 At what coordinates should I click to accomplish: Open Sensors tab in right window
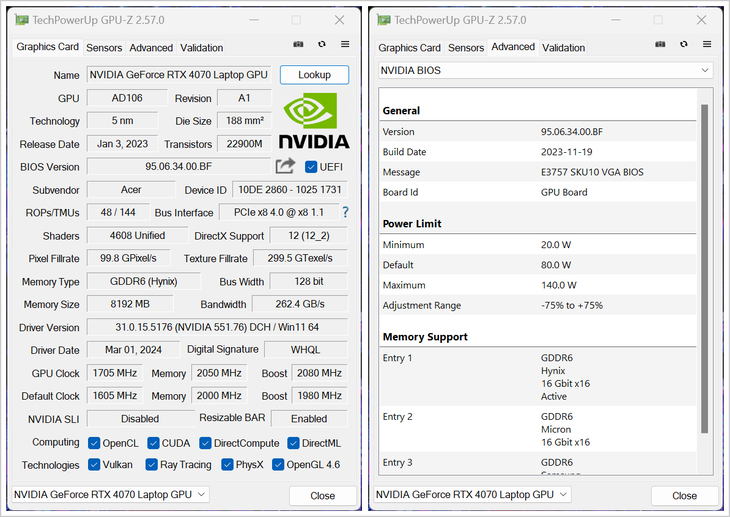[466, 48]
